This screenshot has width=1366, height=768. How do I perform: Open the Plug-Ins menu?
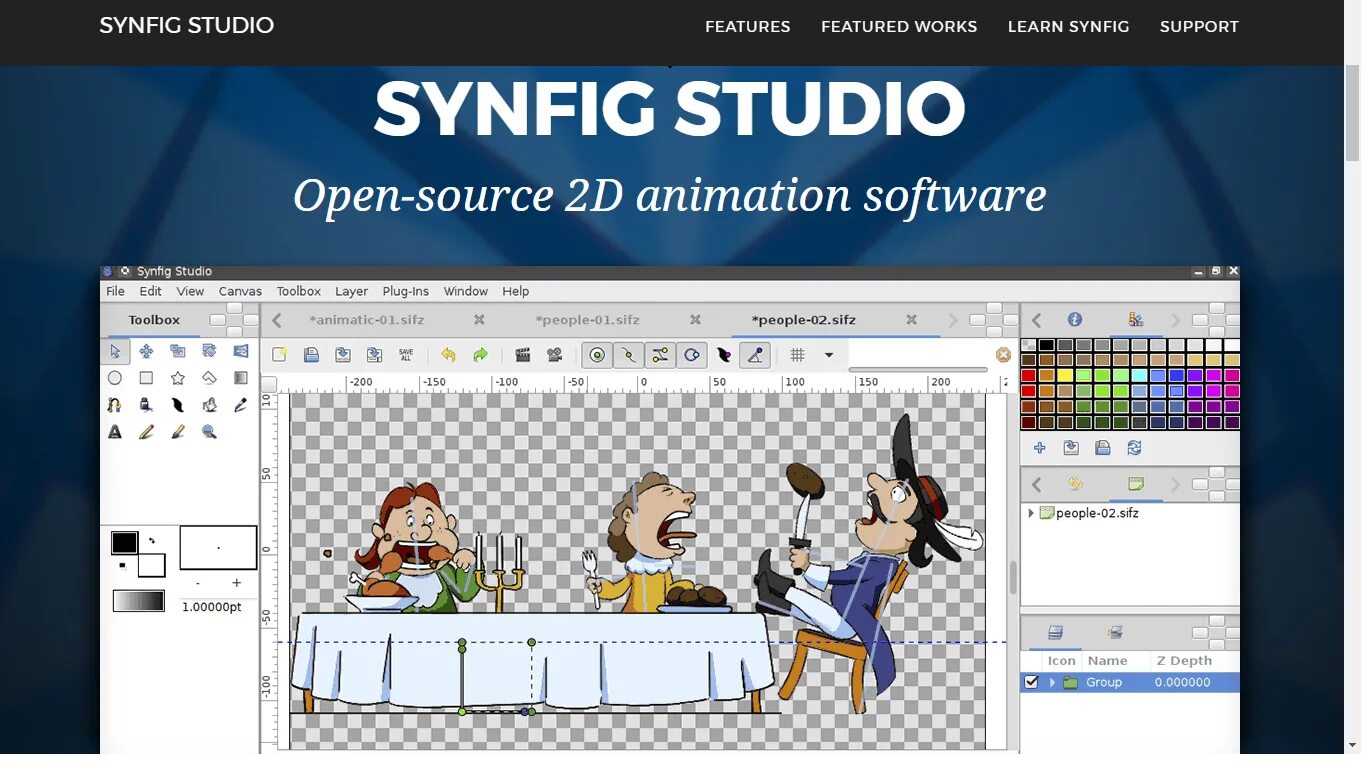pyautogui.click(x=405, y=291)
